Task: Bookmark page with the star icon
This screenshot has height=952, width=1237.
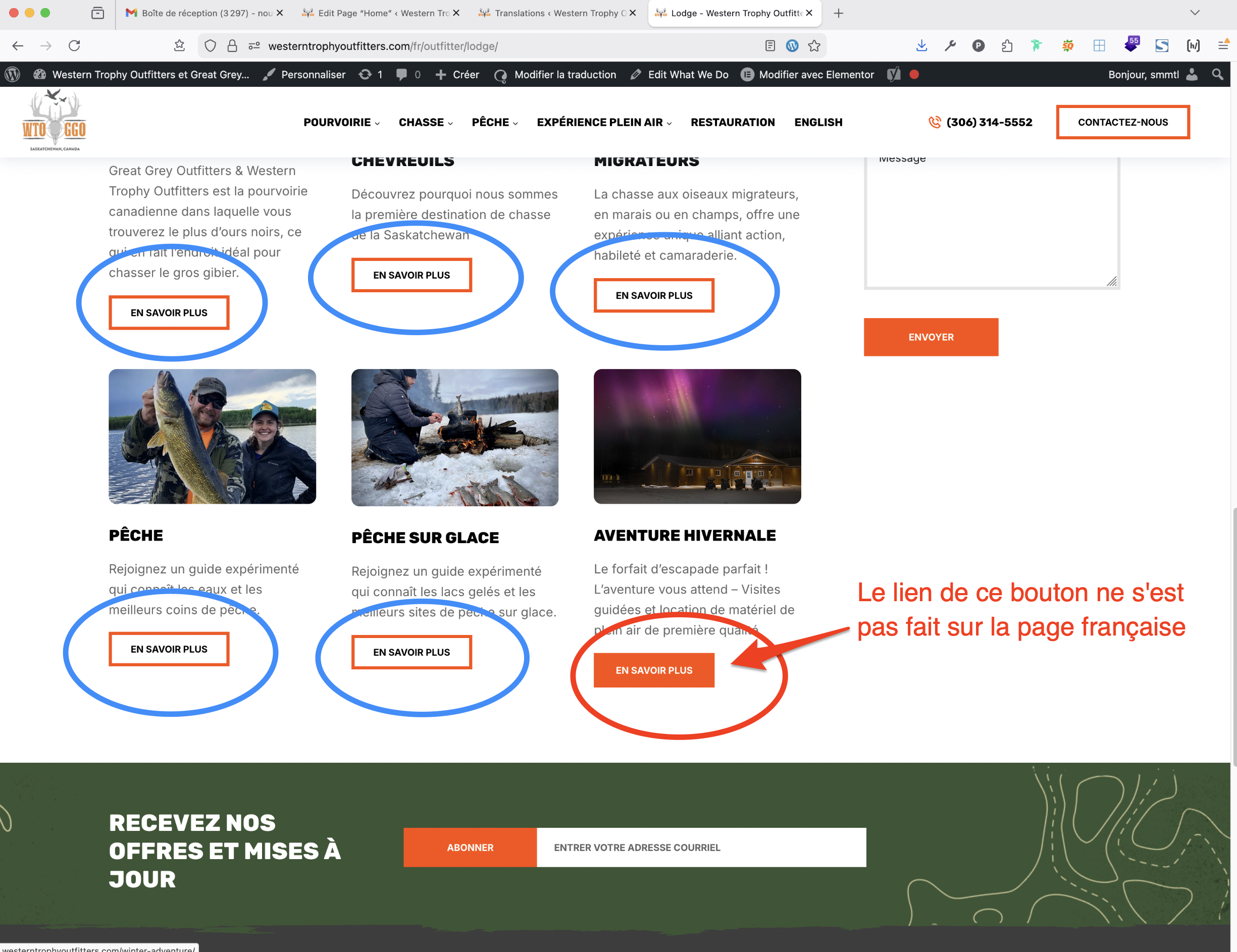Action: click(x=814, y=46)
